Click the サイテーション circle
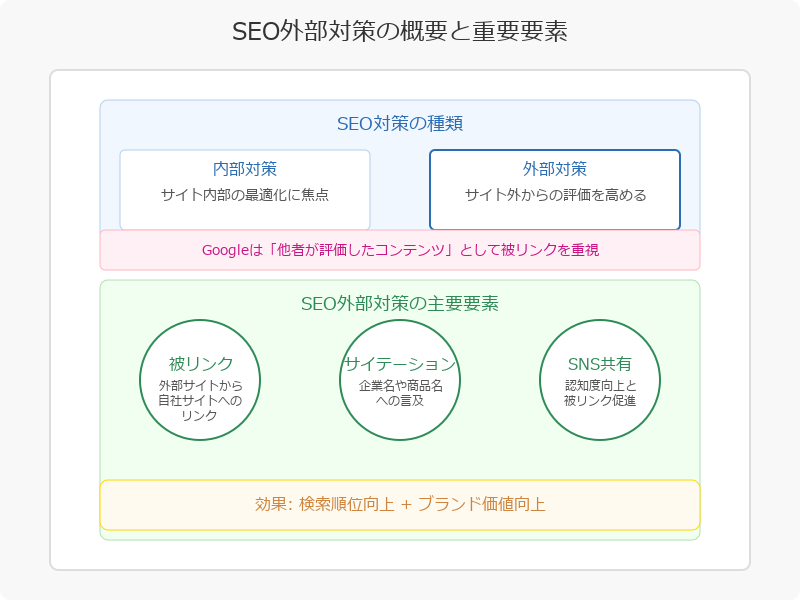Image resolution: width=800 pixels, height=600 pixels. coord(400,380)
